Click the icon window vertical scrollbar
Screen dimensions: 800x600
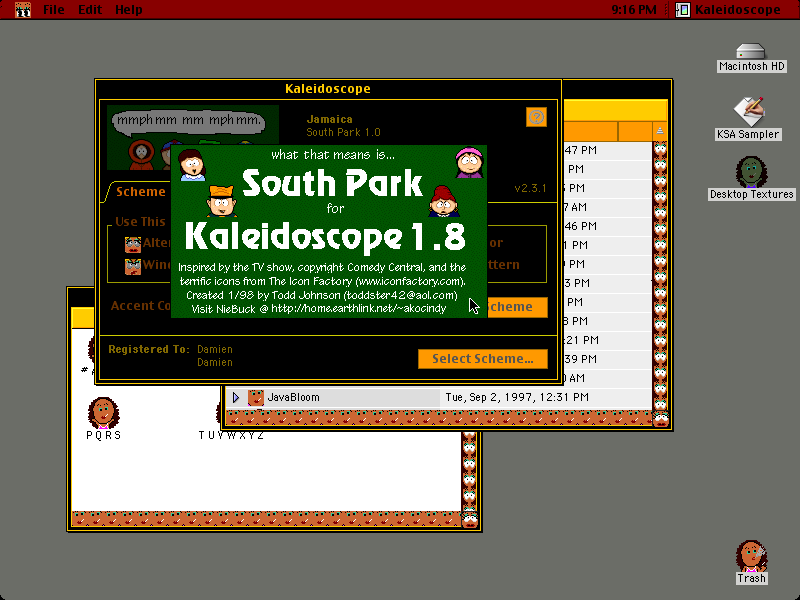click(469, 470)
